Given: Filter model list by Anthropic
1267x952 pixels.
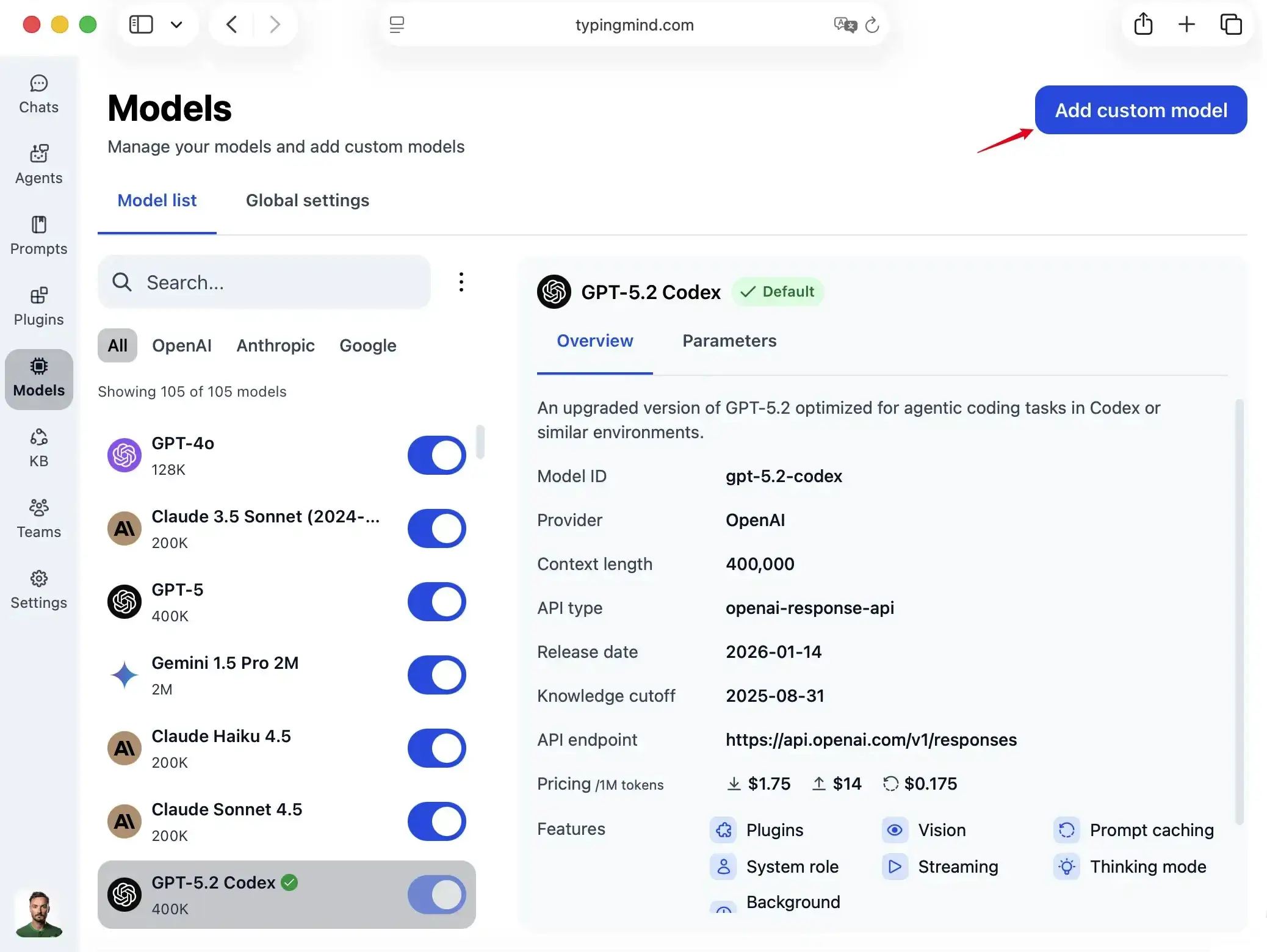Looking at the screenshot, I should coord(275,345).
